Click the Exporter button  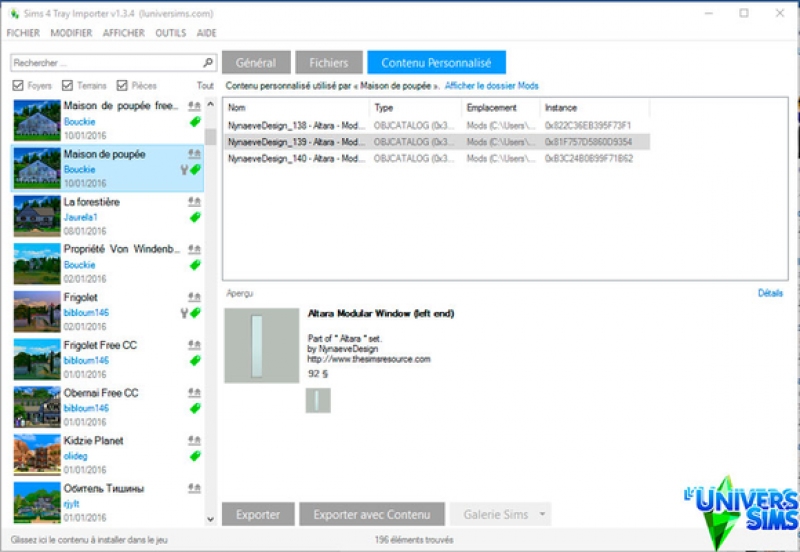click(258, 514)
